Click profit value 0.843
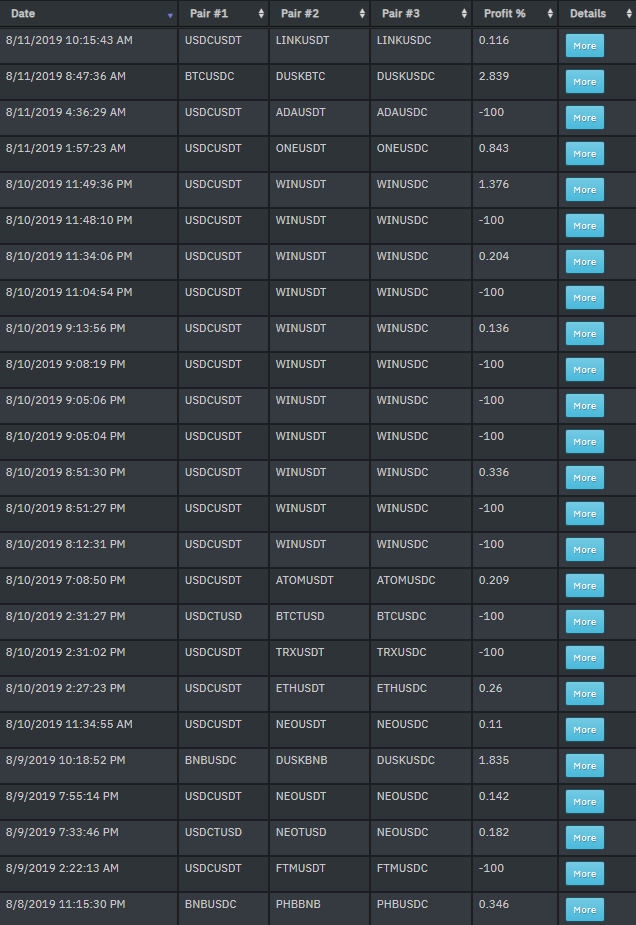Viewport: 636px width, 925px height. [494, 148]
